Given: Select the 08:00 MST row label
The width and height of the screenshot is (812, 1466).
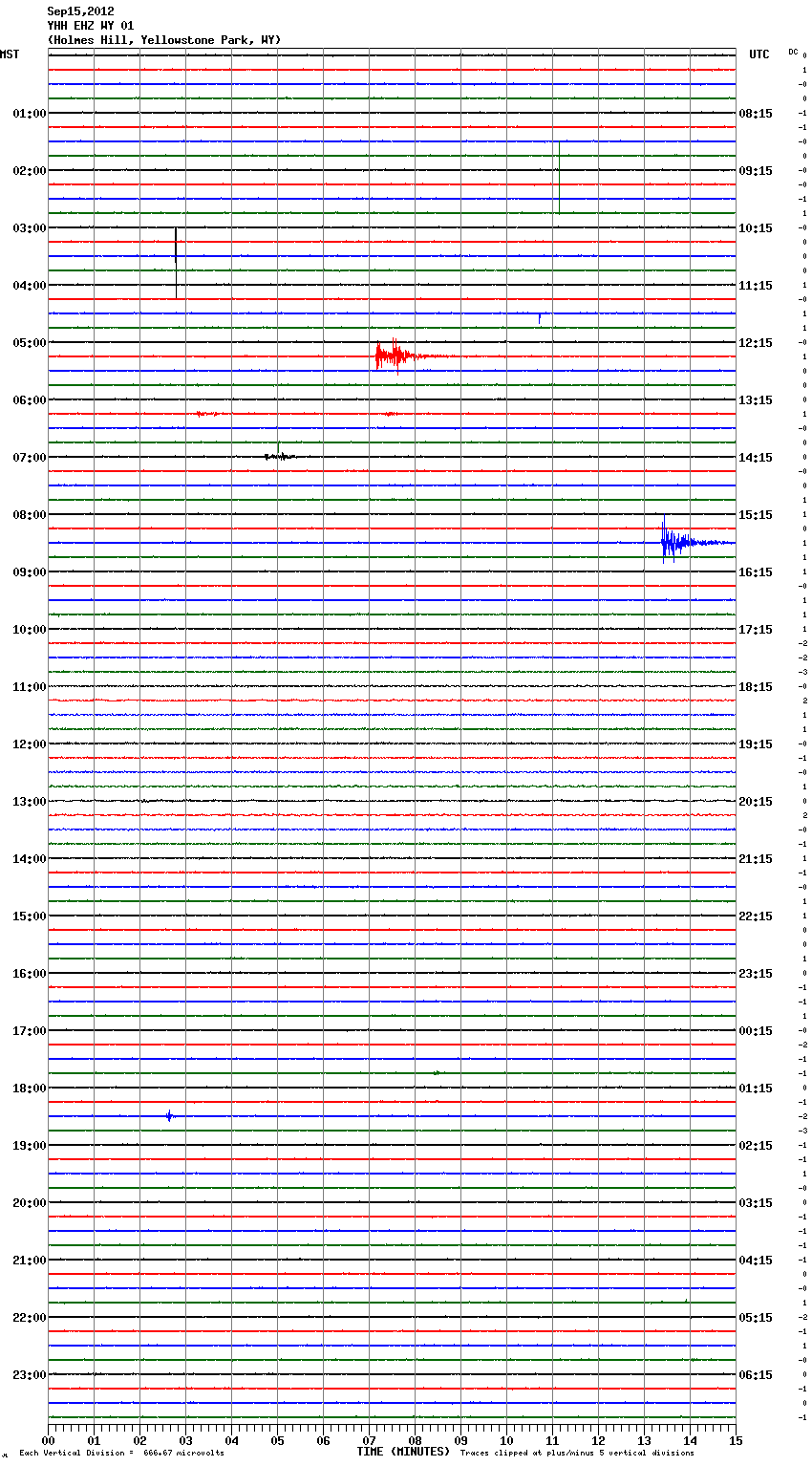Looking at the screenshot, I should tap(30, 515).
